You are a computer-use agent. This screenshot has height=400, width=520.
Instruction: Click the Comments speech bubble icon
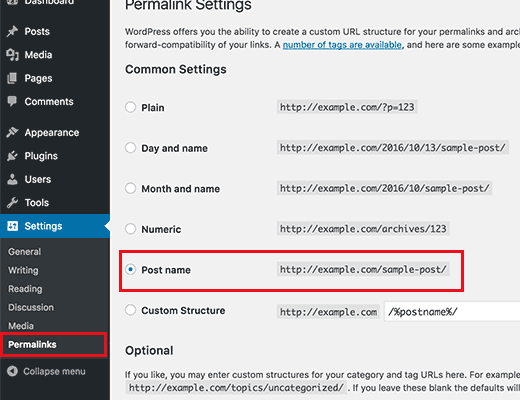tap(12, 101)
